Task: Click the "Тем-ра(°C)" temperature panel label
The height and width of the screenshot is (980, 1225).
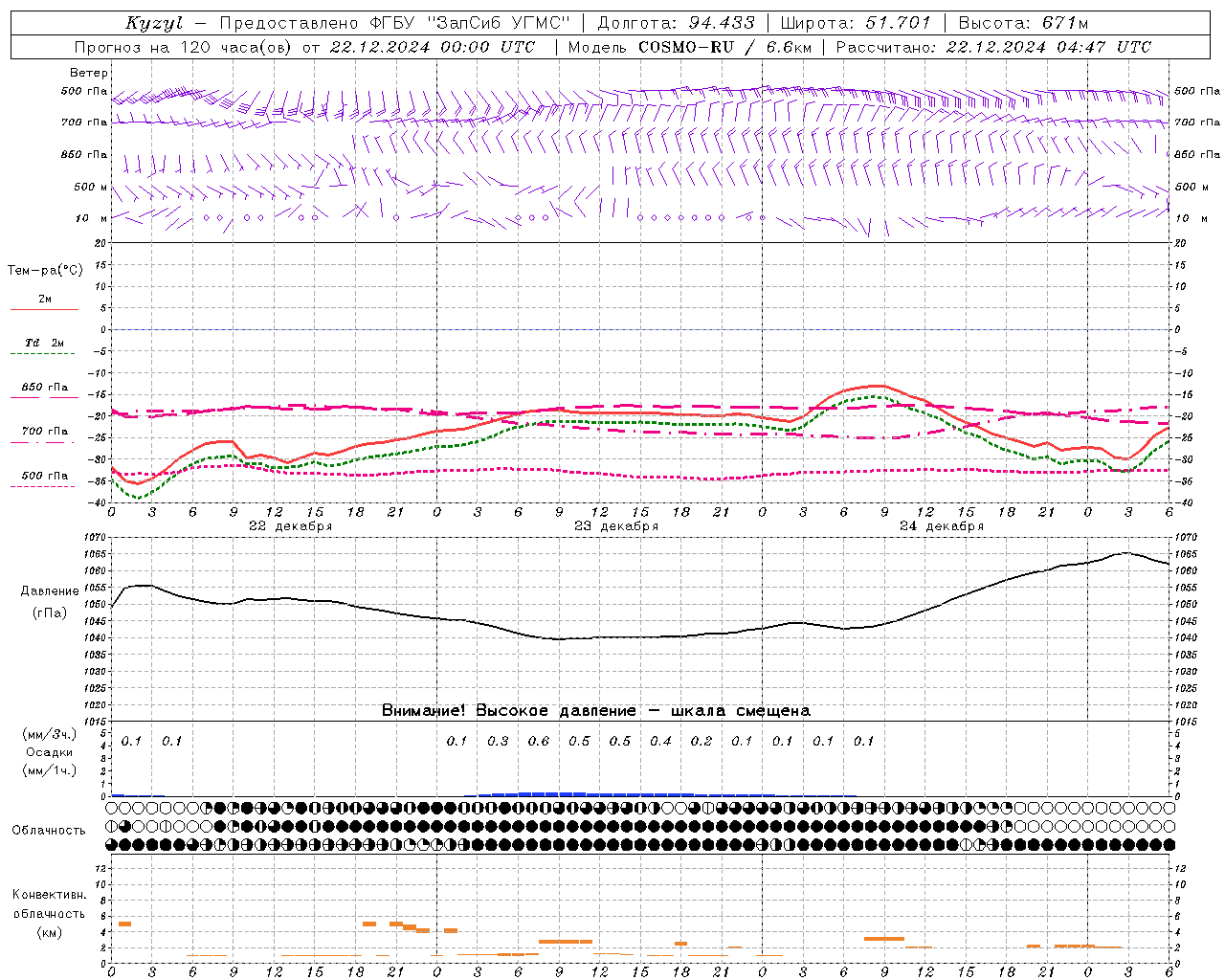Action: point(45,271)
